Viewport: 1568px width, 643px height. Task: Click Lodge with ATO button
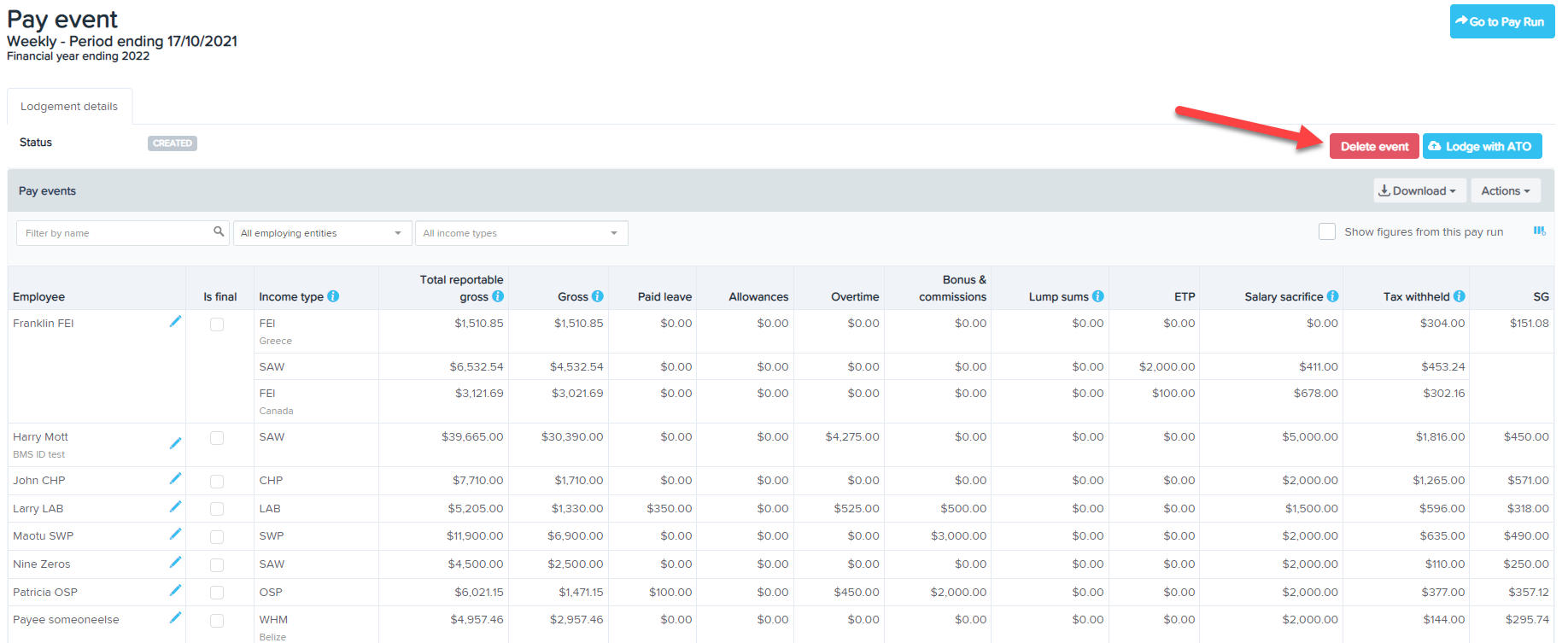(x=1482, y=146)
